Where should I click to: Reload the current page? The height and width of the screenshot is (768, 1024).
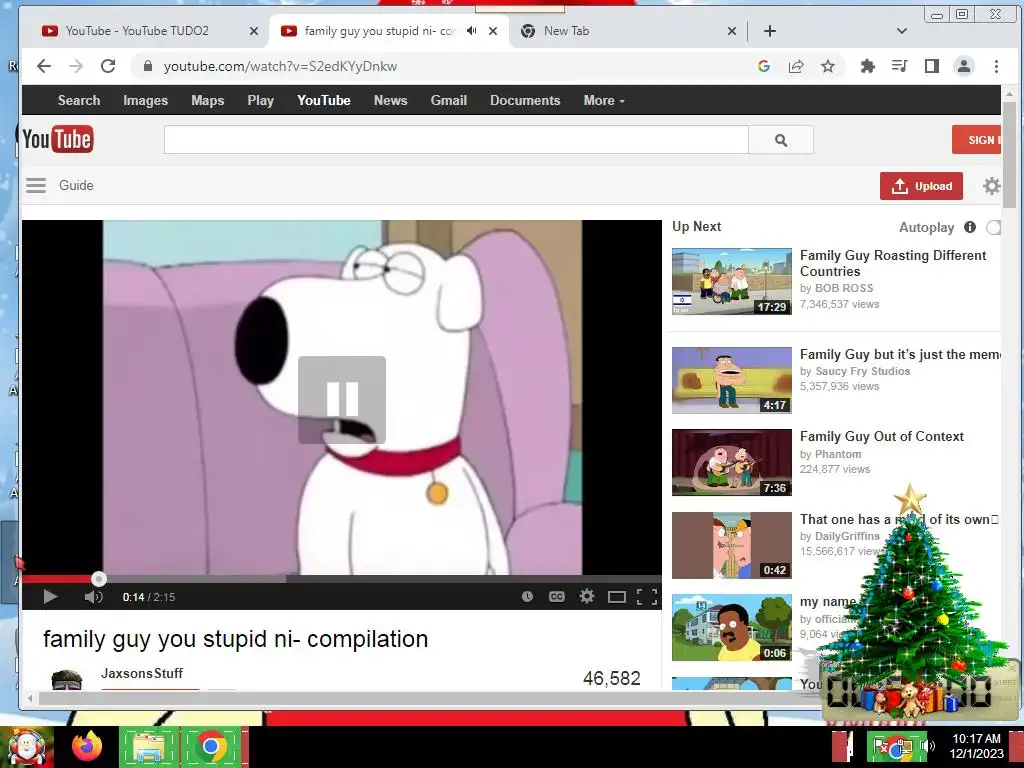tap(108, 66)
